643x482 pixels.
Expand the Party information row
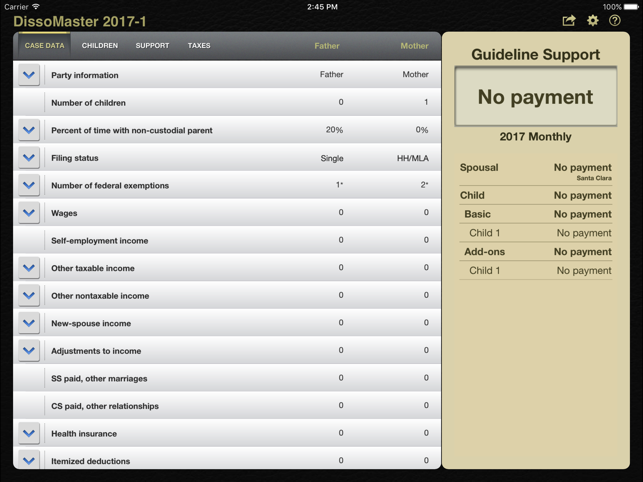coord(29,75)
